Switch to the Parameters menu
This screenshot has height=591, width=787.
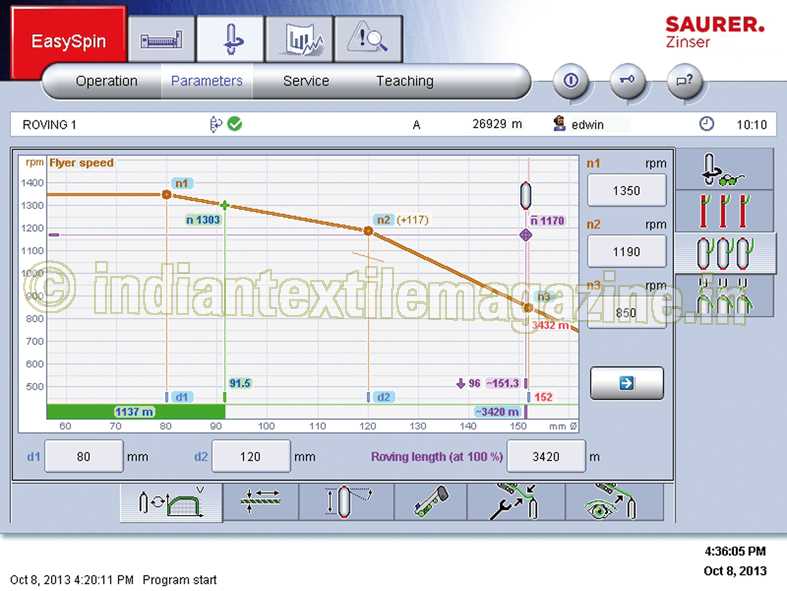(207, 81)
